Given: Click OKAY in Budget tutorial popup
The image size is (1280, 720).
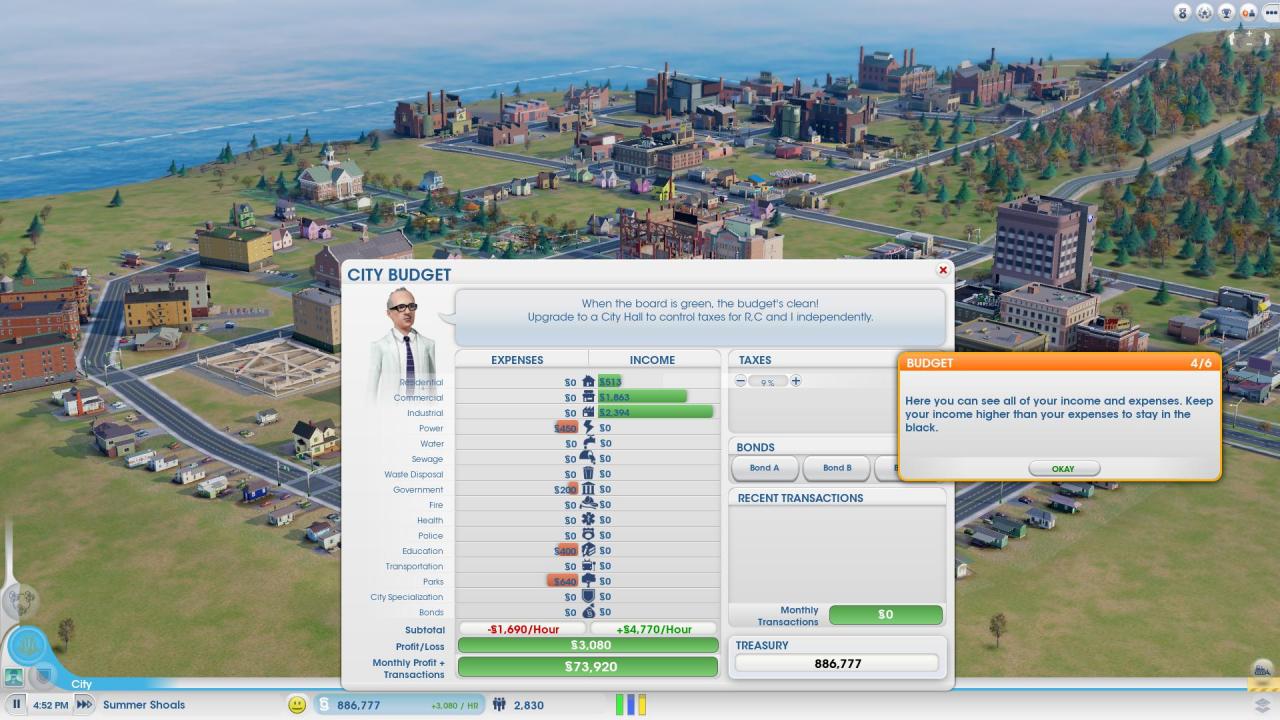Looking at the screenshot, I should pos(1064,468).
